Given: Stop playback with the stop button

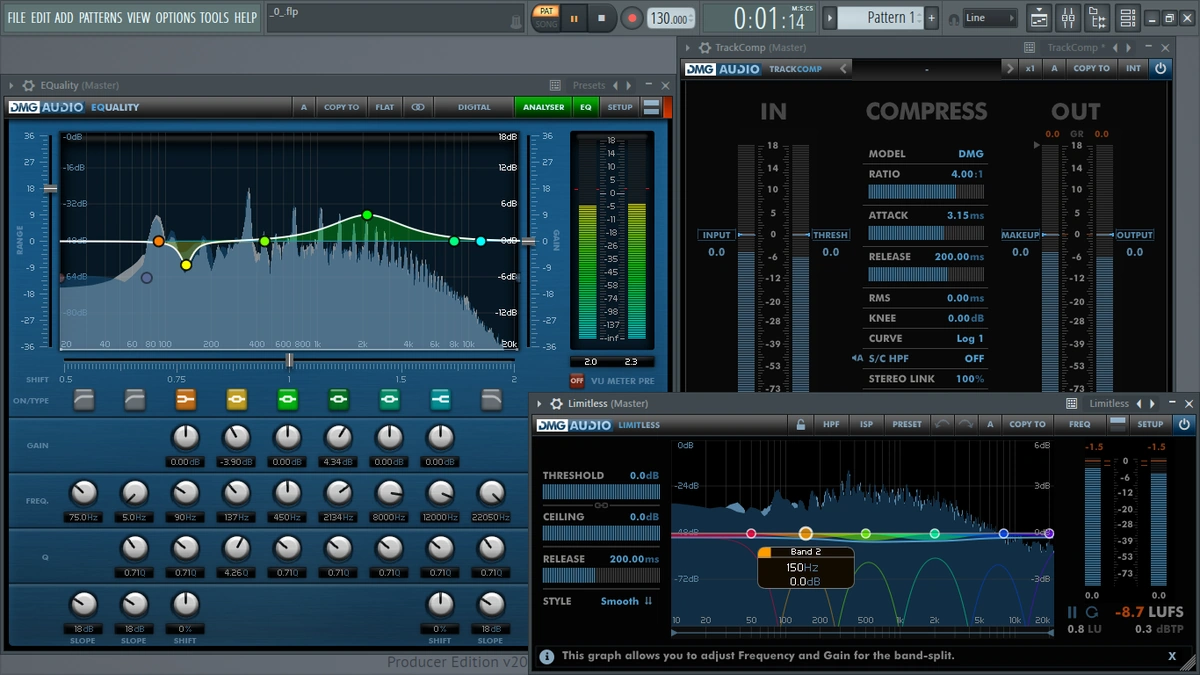Looking at the screenshot, I should [601, 18].
